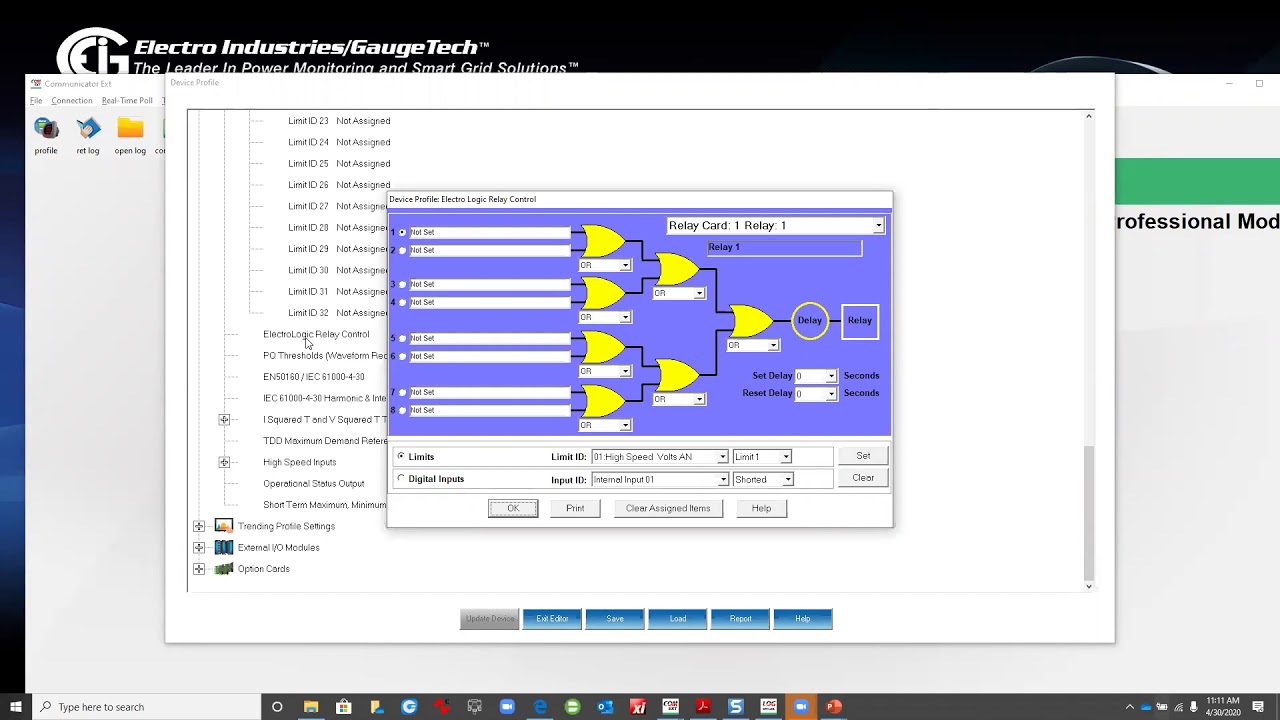Viewport: 1280px width, 720px height.
Task: Open the Connection menu
Action: click(72, 101)
